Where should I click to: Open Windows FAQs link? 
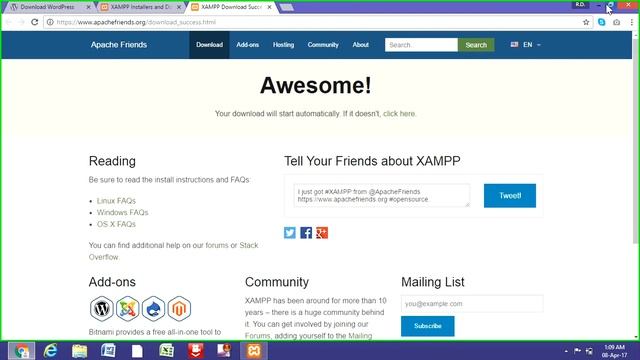(122, 212)
